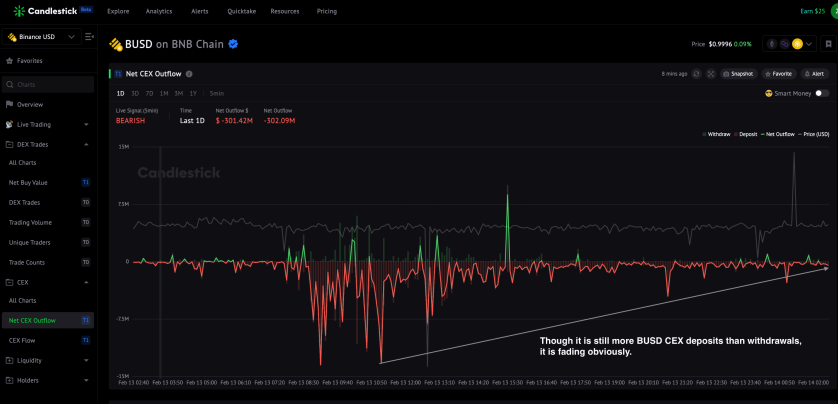
Task: Click the bookmark icon
Action: click(828, 44)
